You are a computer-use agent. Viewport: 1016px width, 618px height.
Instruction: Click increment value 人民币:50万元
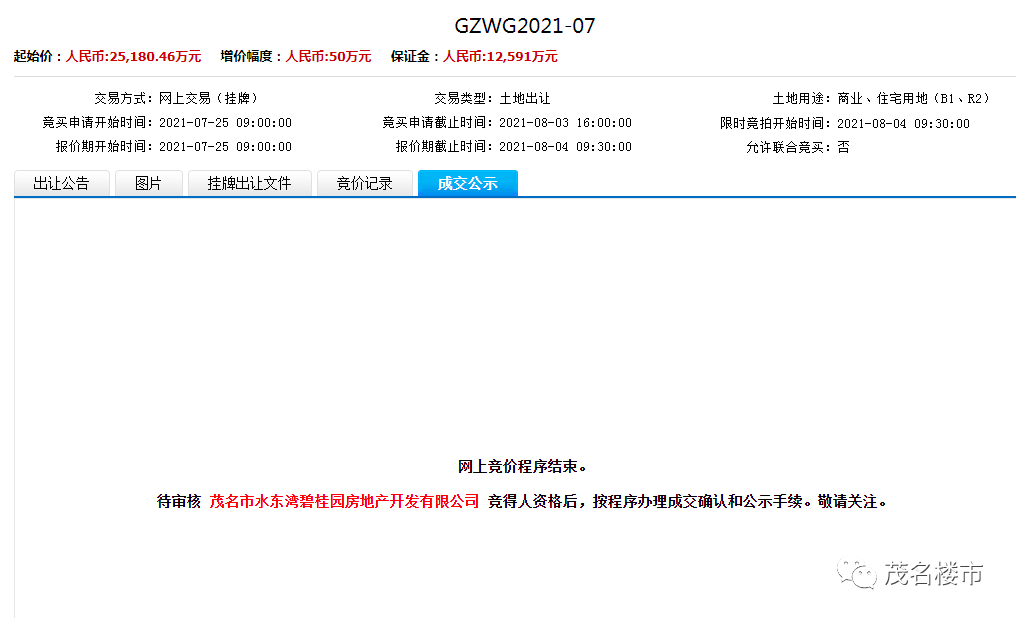click(329, 56)
